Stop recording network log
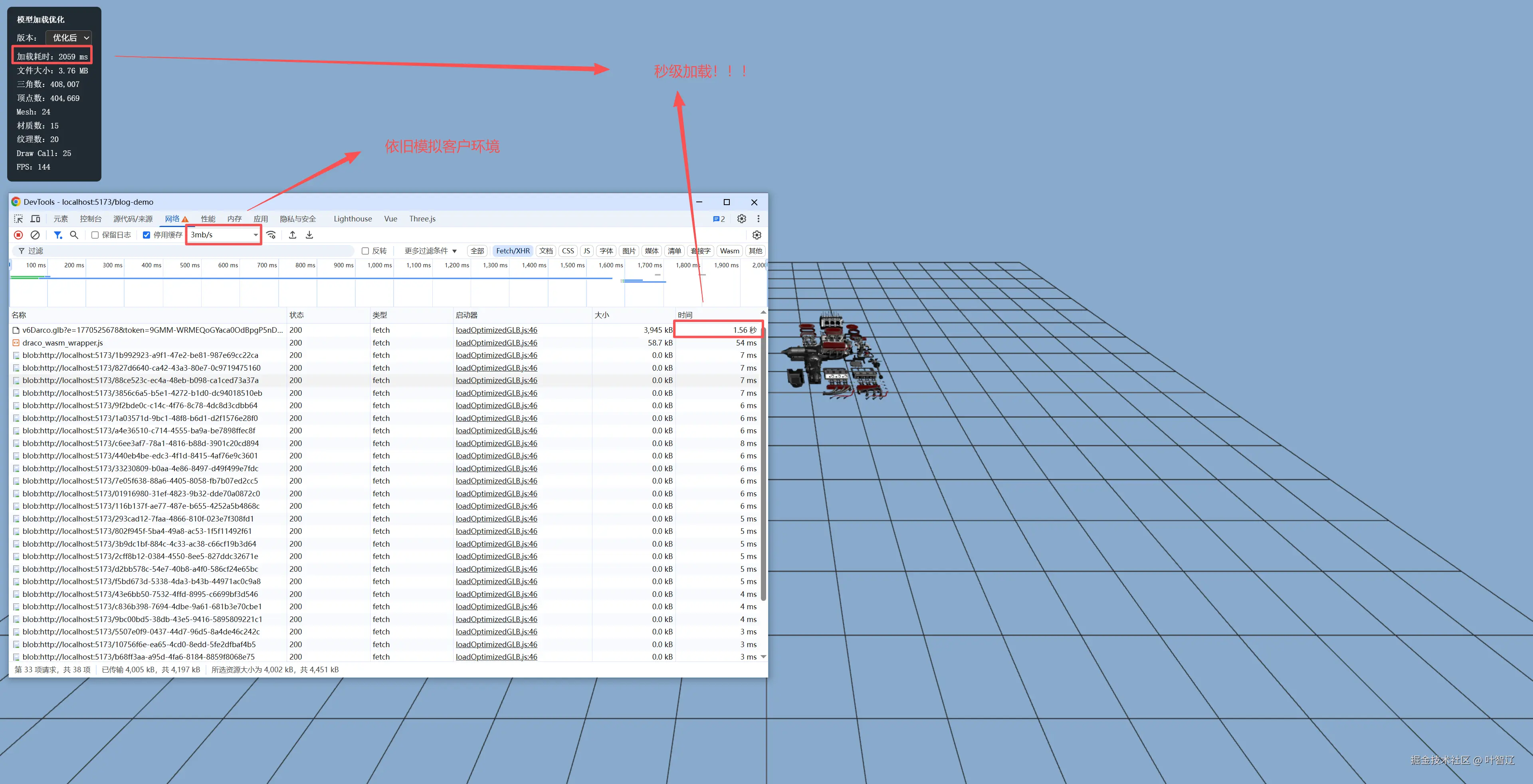1533x784 pixels. 18,235
